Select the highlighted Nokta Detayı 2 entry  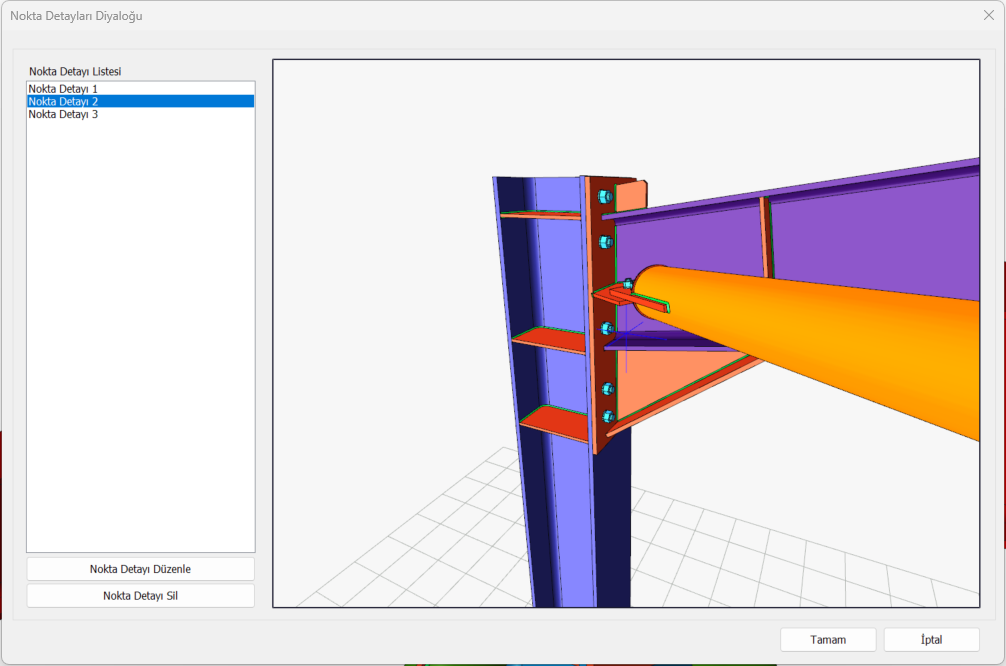[x=63, y=101]
